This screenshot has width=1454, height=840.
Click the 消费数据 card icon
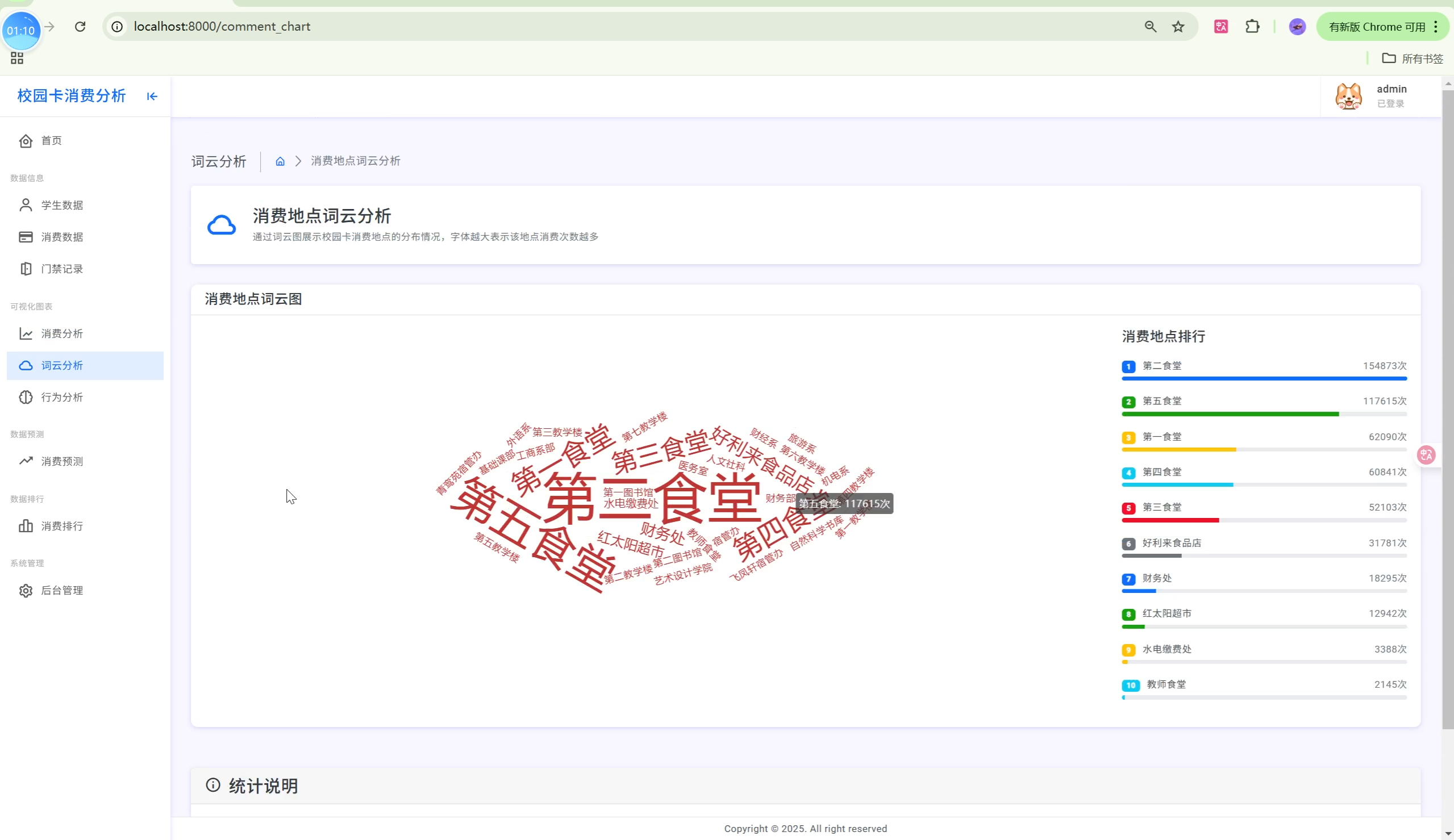[26, 237]
